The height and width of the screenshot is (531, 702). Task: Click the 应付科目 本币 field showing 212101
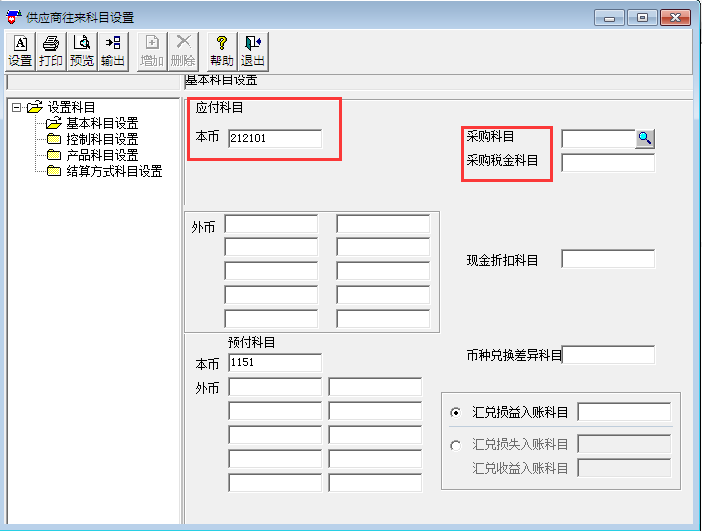point(275,138)
